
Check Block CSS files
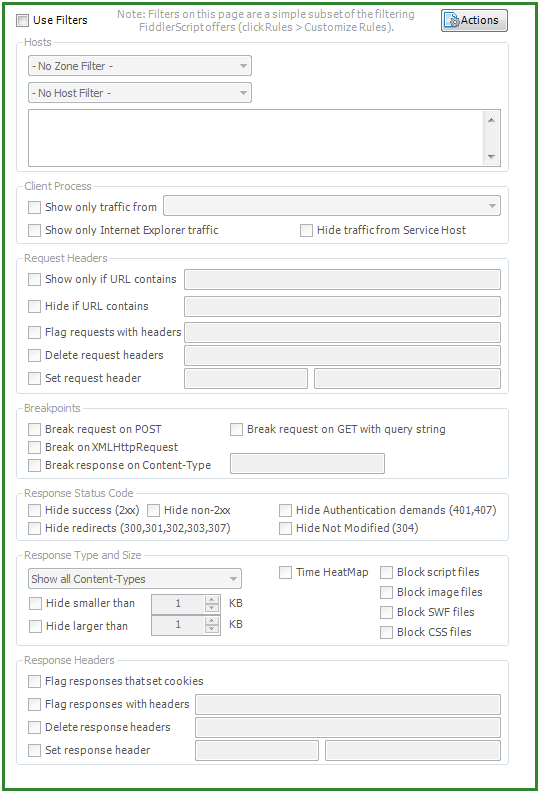386,632
